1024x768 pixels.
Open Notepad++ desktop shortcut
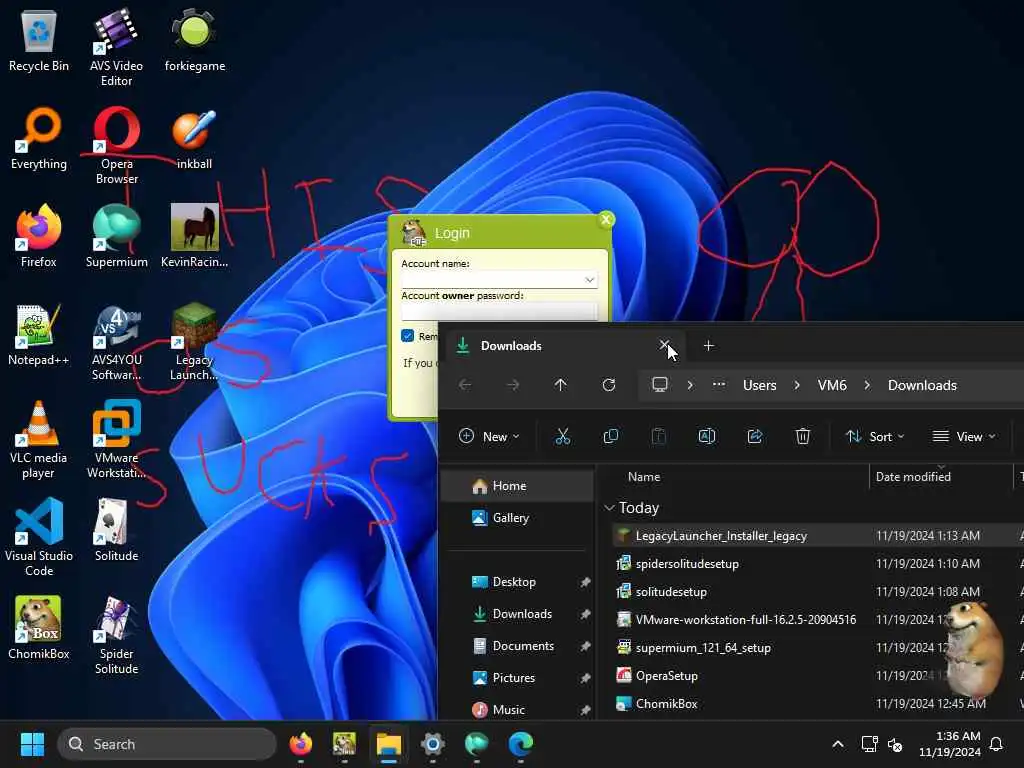point(39,334)
